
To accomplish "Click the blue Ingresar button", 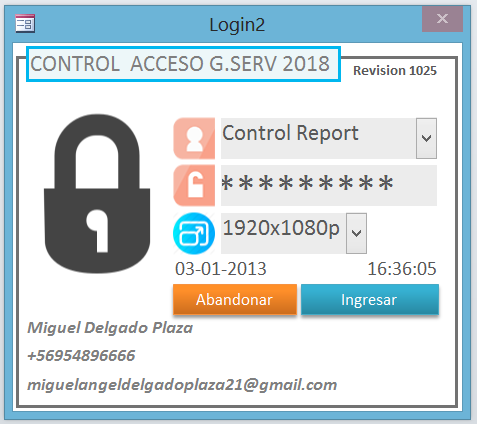I will [370, 299].
